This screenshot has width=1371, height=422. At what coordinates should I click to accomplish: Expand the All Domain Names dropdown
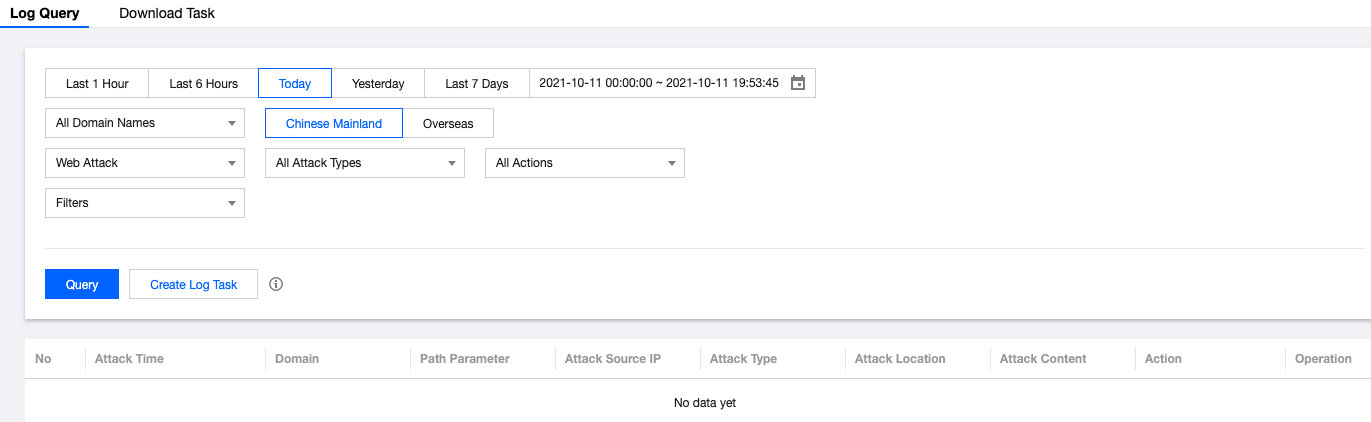145,123
